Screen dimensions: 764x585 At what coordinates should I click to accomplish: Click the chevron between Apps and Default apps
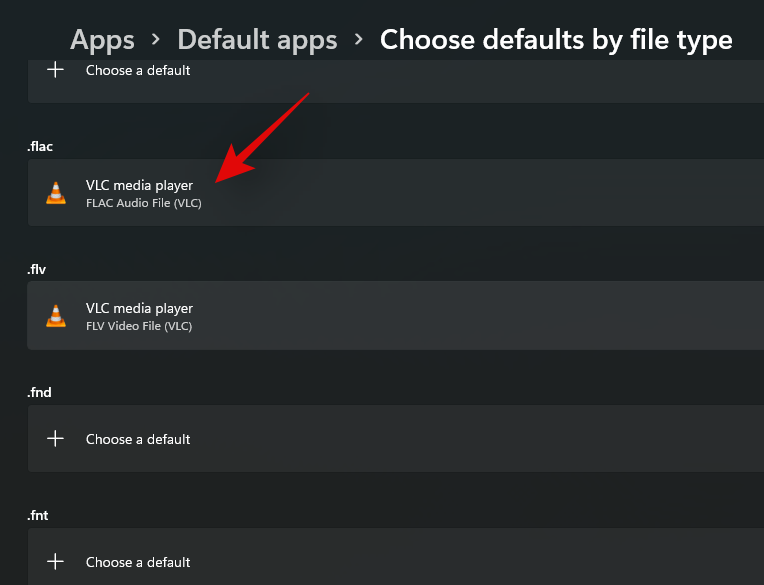pos(156,40)
